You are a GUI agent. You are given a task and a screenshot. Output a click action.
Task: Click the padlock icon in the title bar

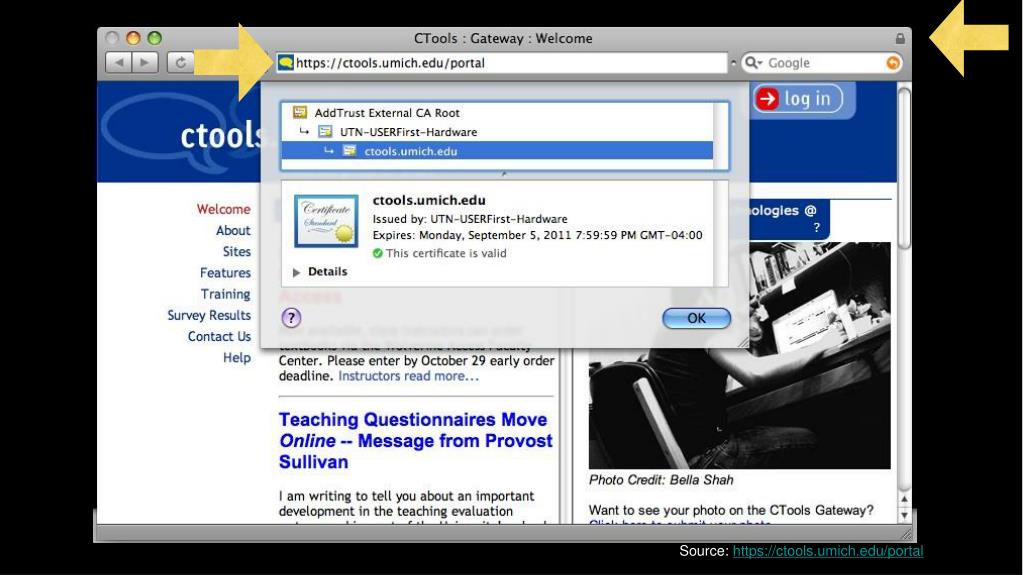coord(900,39)
